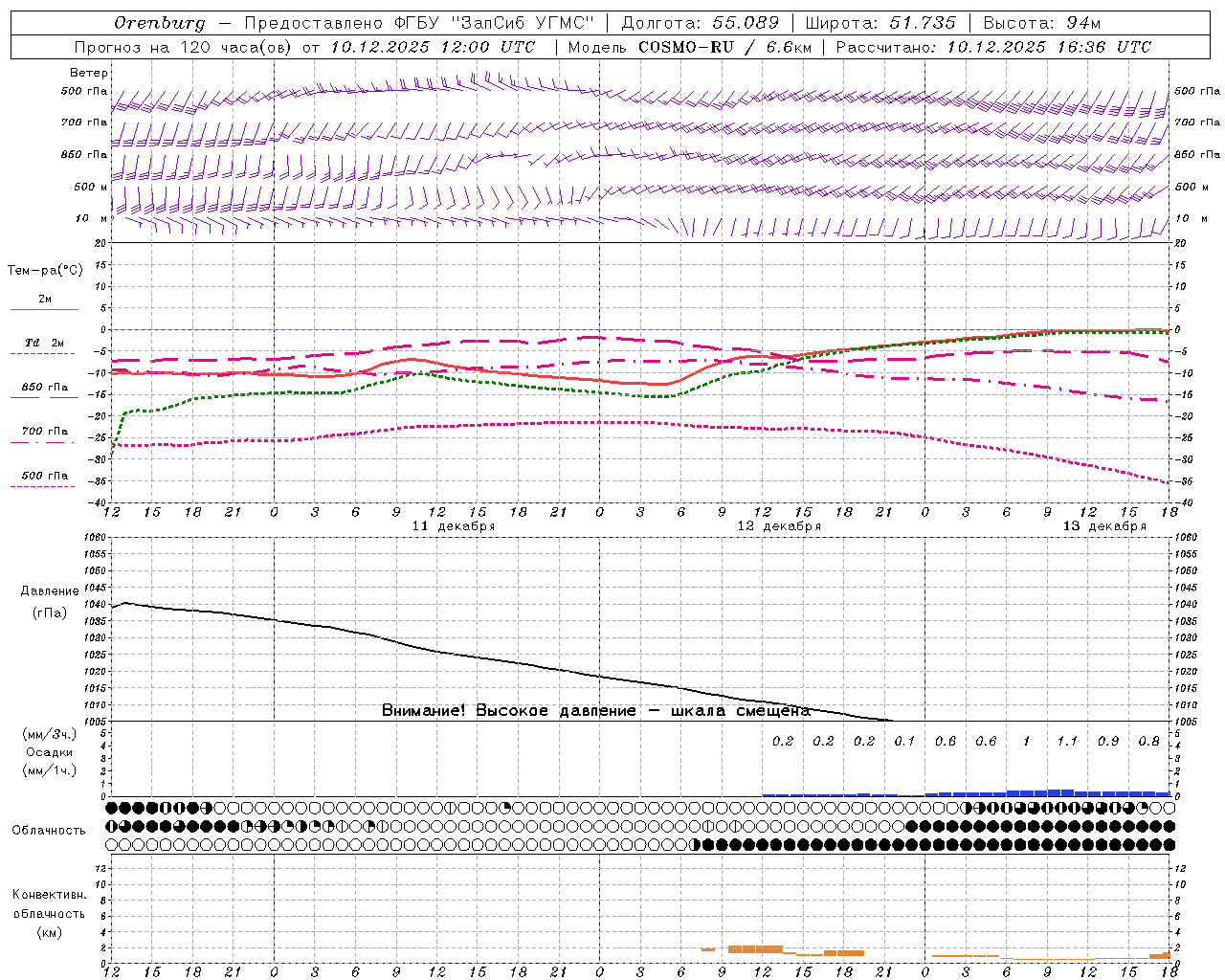
Task: Click -40 on left temperature axis
Action: (x=99, y=503)
